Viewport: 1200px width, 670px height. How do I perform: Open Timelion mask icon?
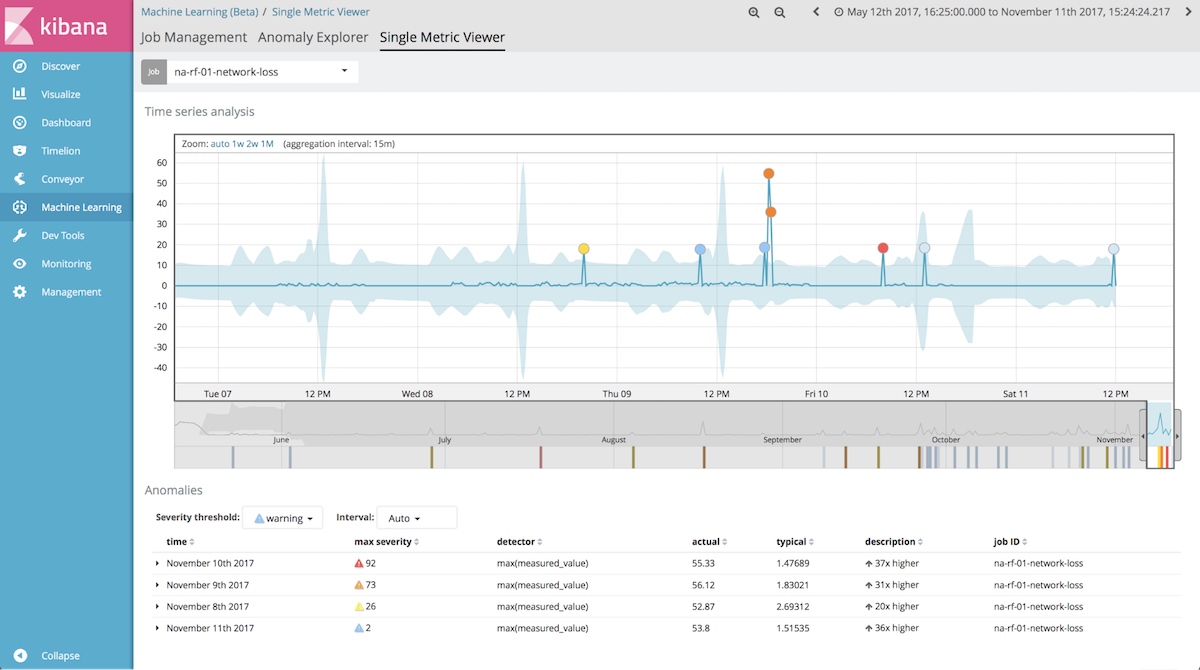click(x=19, y=151)
